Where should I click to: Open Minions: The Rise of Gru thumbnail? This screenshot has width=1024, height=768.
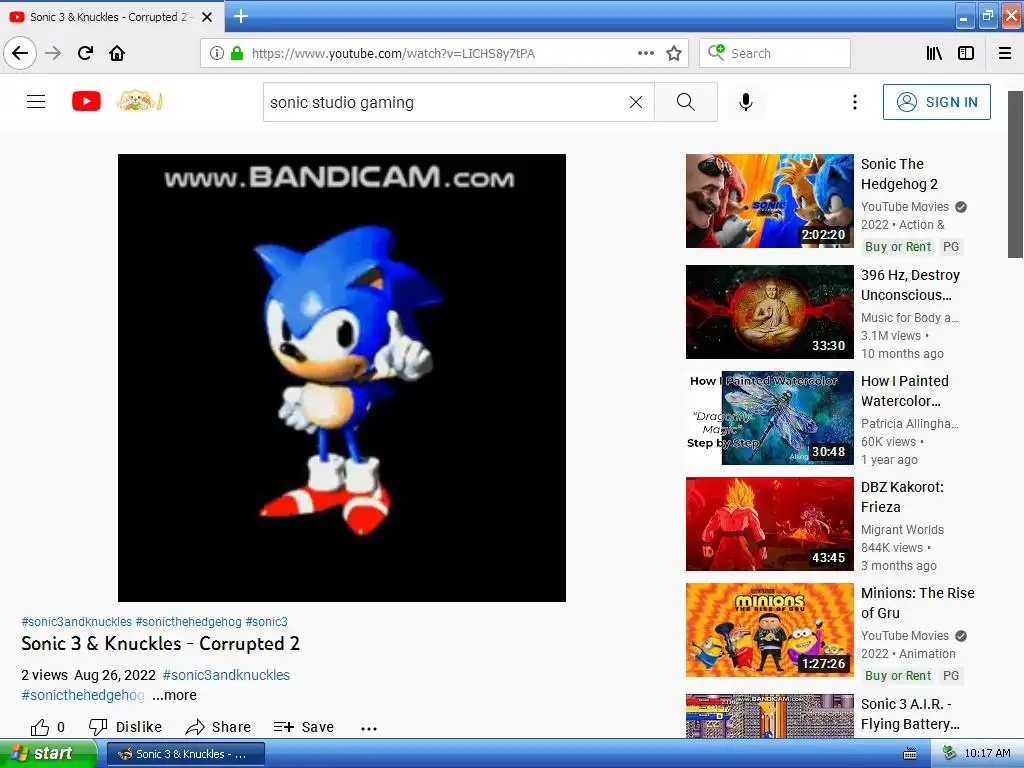(x=769, y=630)
